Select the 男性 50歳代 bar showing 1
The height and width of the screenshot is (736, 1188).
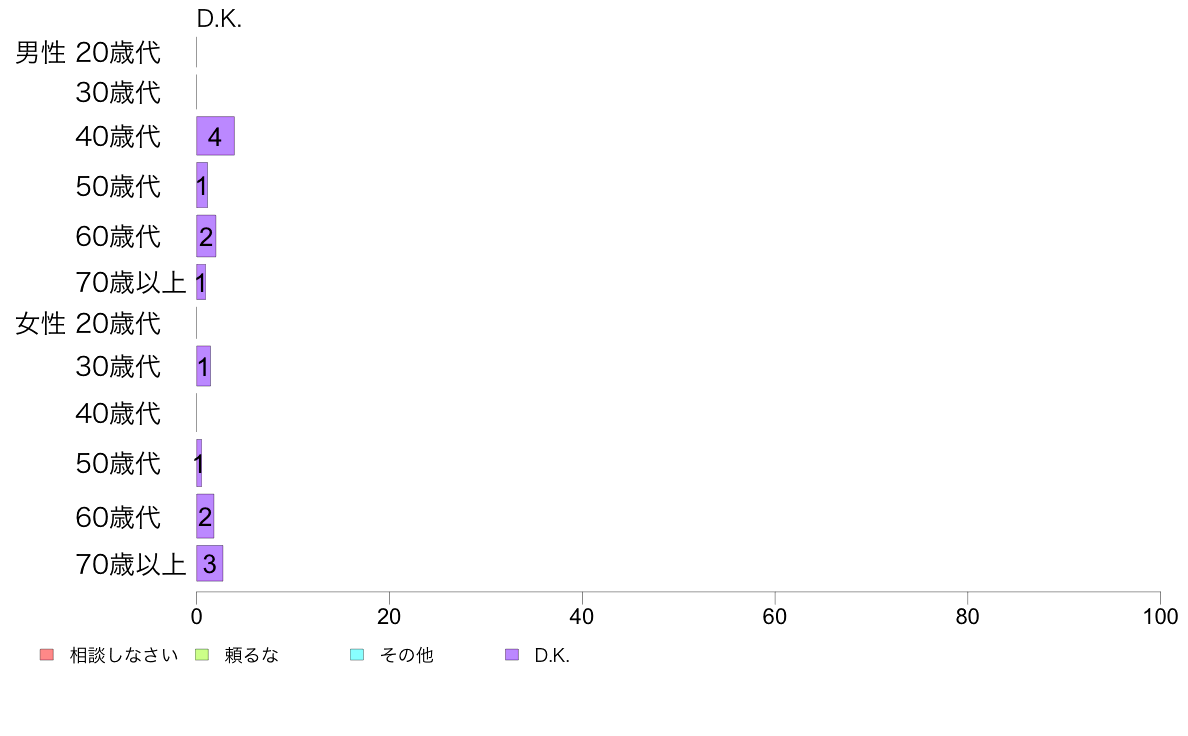pos(202,186)
